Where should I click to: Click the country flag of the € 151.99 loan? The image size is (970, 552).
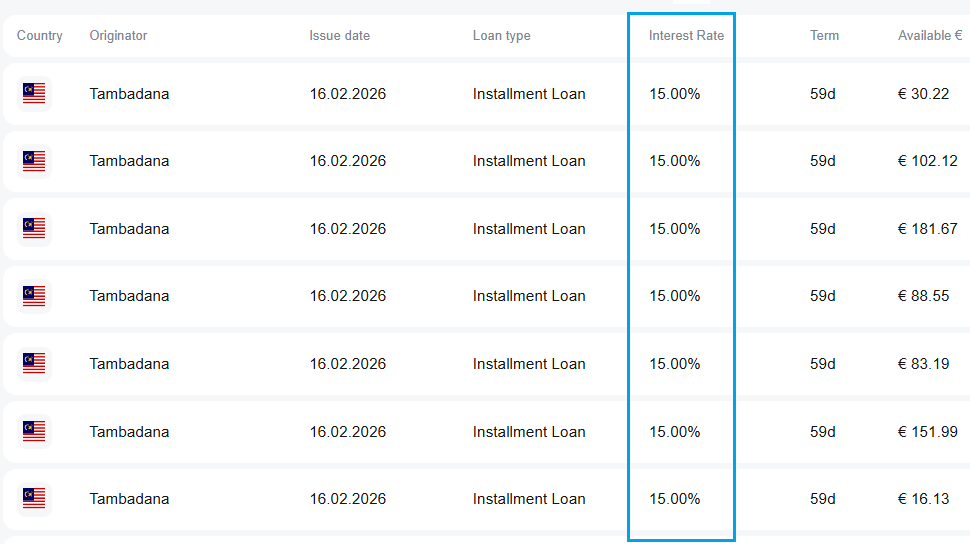[34, 432]
